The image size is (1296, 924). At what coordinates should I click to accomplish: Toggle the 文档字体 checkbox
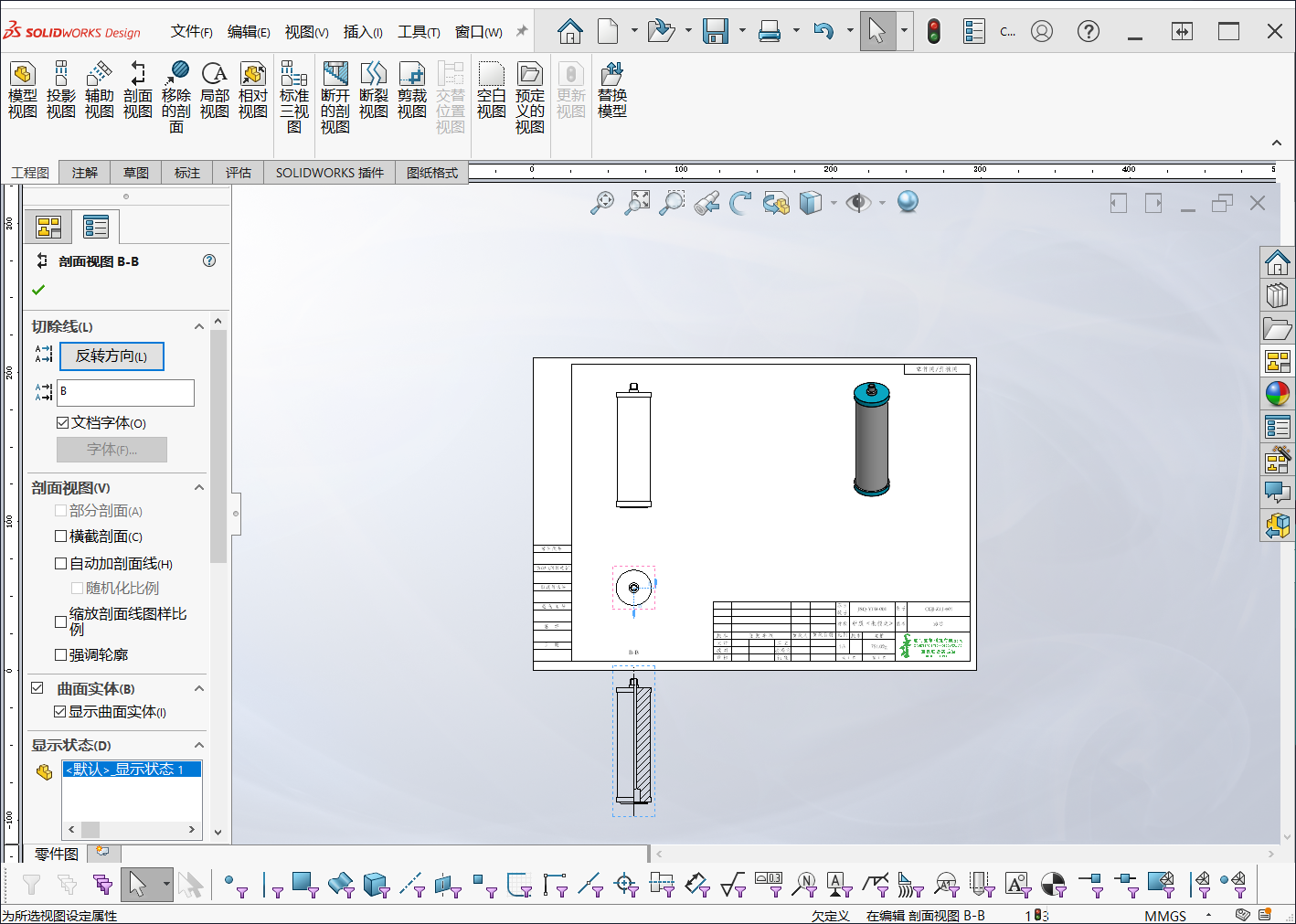[x=63, y=423]
